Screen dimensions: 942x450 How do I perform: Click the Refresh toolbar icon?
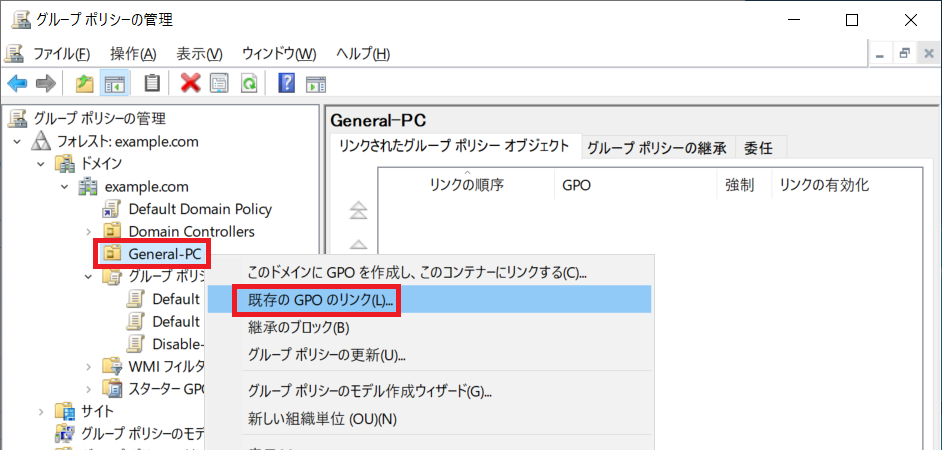point(249,83)
